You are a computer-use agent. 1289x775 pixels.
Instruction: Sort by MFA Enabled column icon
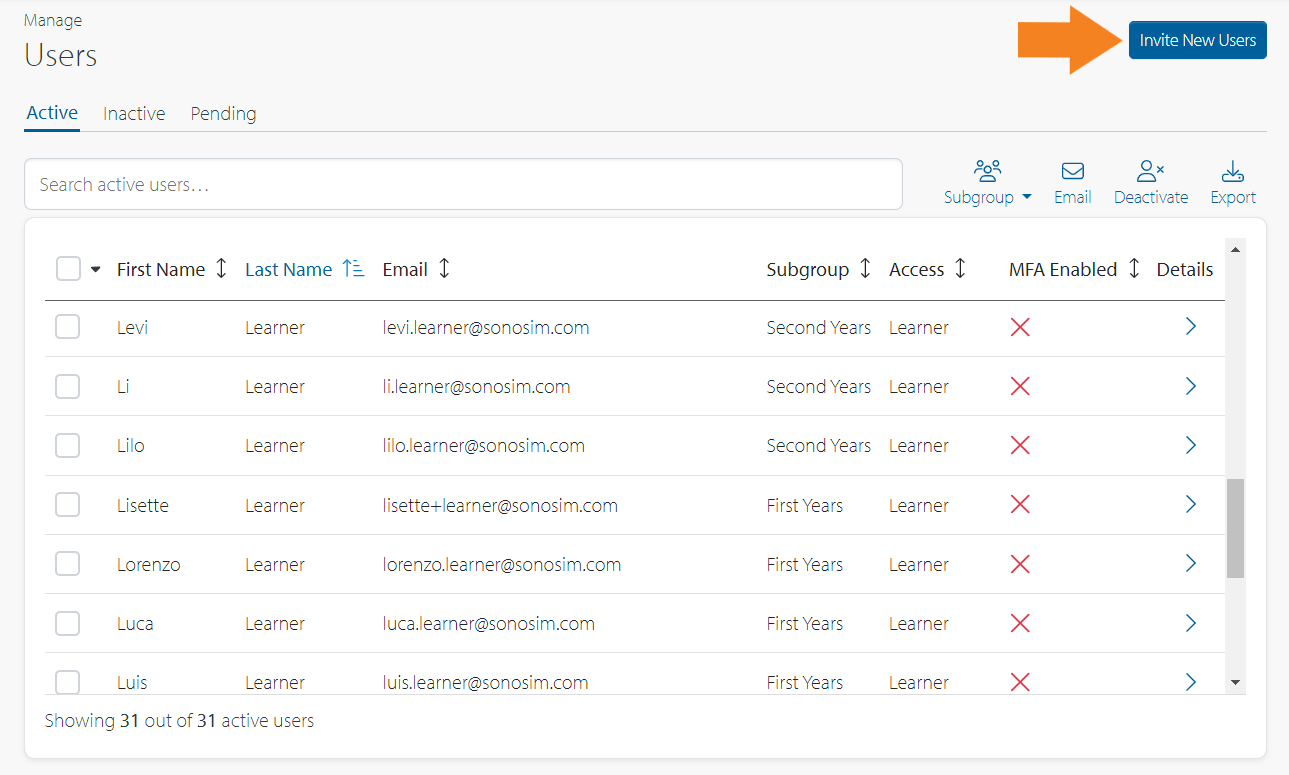(x=1133, y=268)
